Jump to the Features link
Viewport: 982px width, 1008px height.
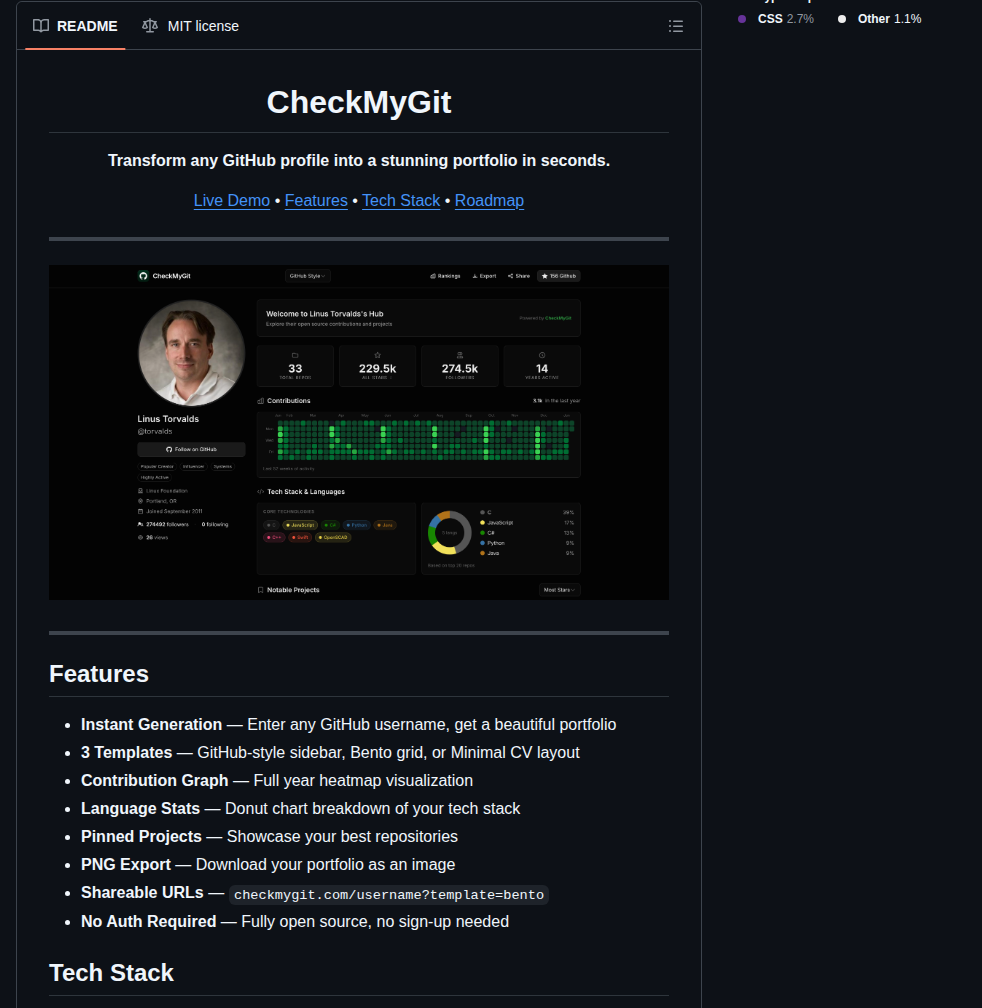316,201
